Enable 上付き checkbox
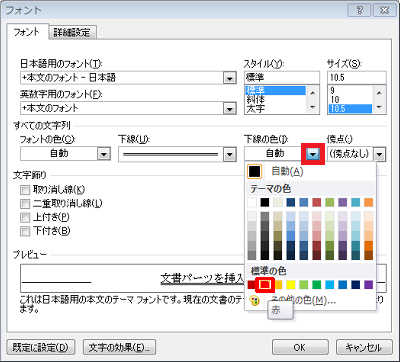 [25, 217]
